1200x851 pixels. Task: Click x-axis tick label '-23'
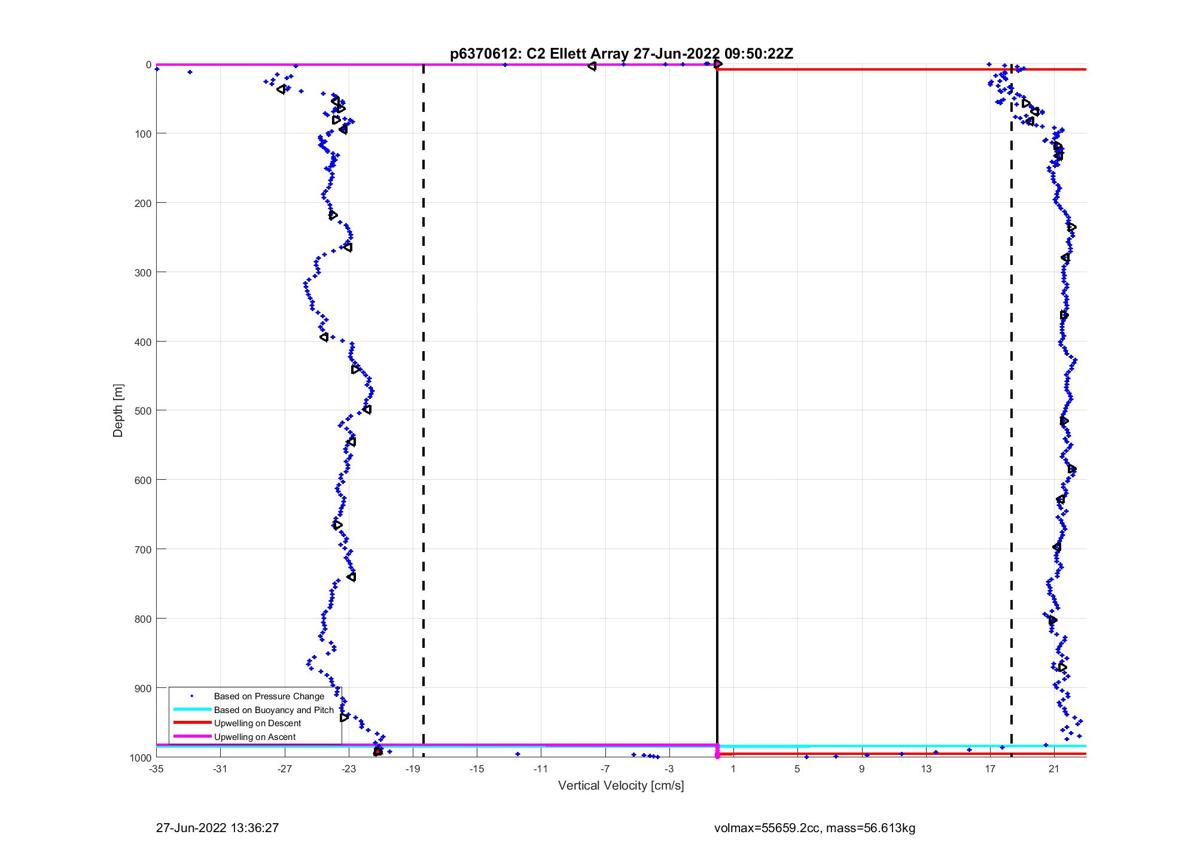[x=348, y=769]
